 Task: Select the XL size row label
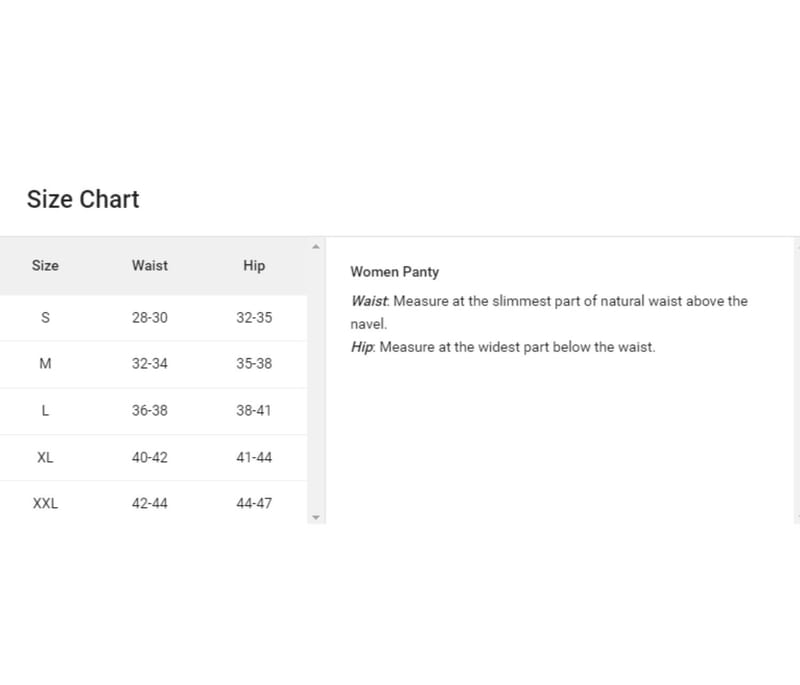[45, 457]
